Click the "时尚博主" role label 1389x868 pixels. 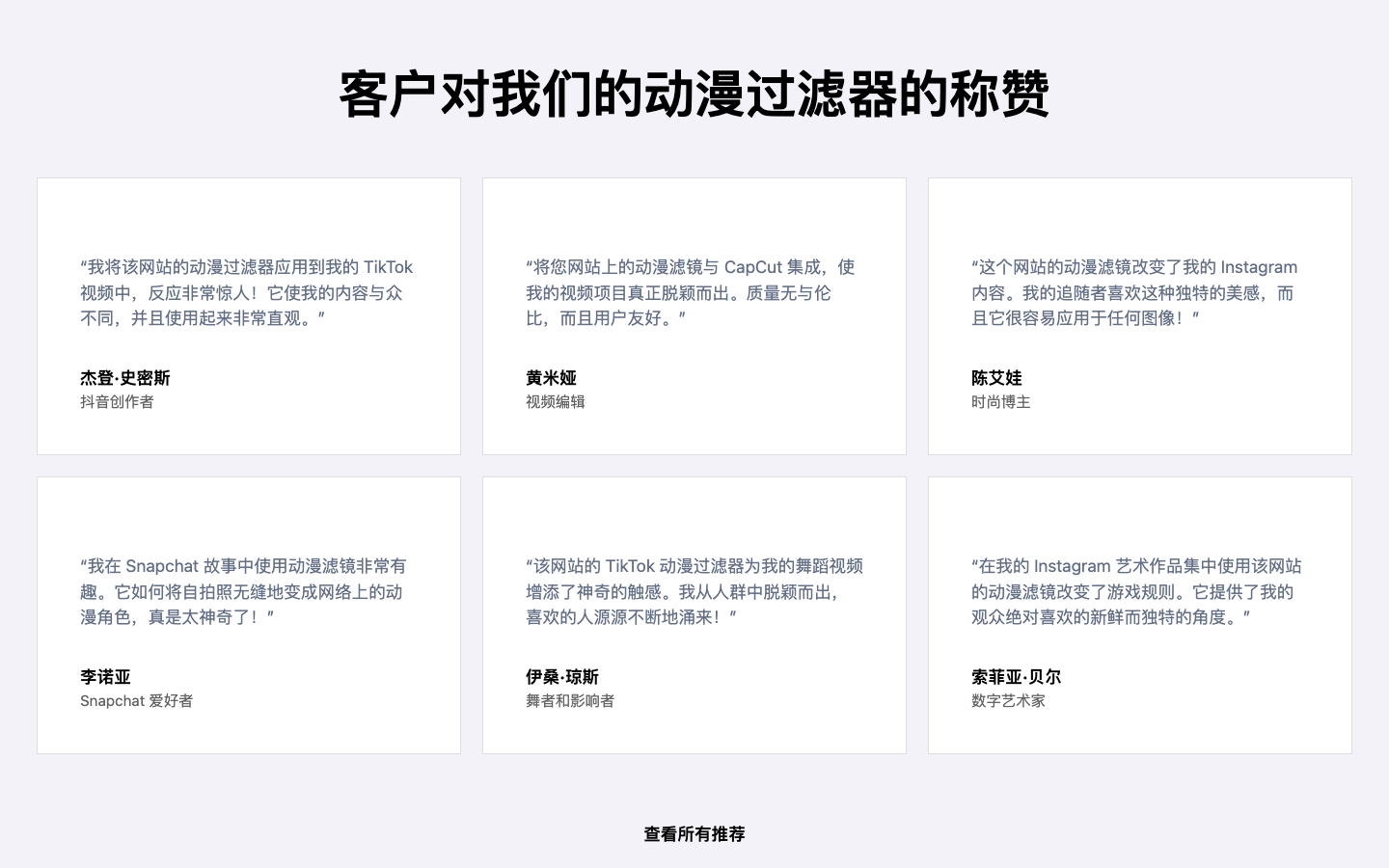[1000, 402]
